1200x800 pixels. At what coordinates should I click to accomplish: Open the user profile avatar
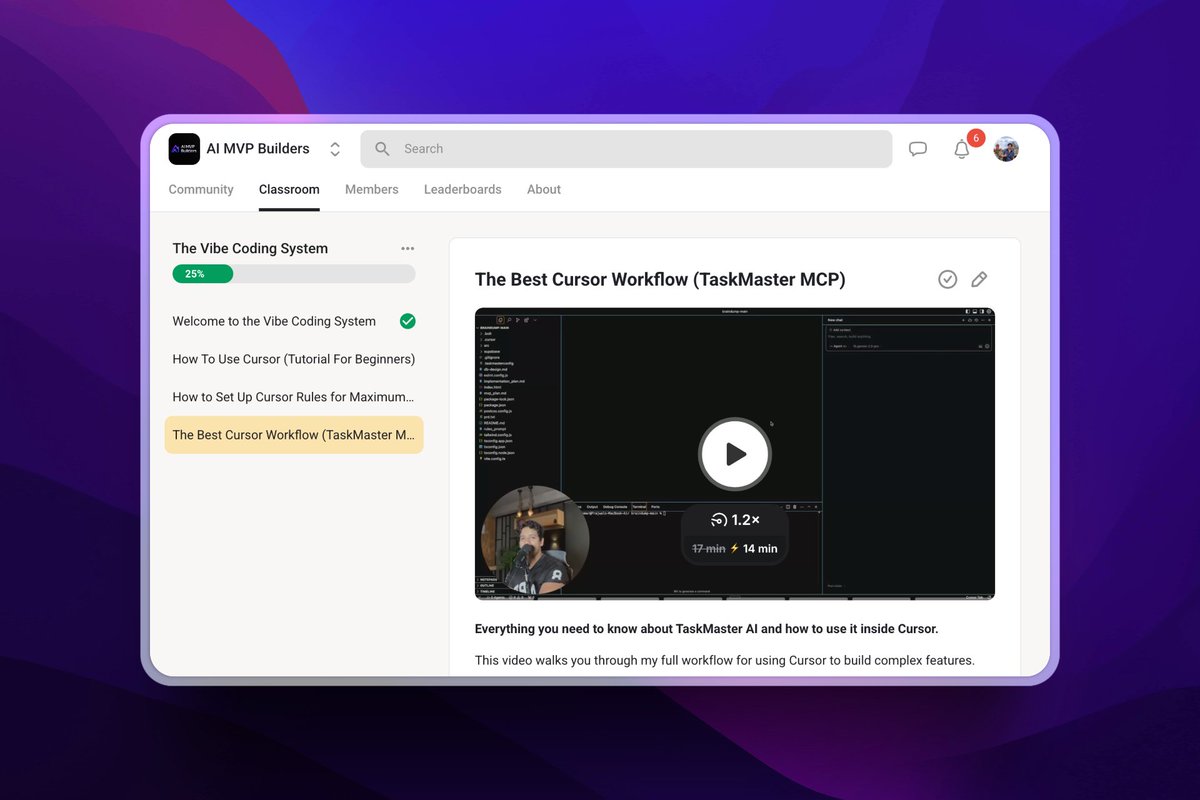pyautogui.click(x=1006, y=149)
